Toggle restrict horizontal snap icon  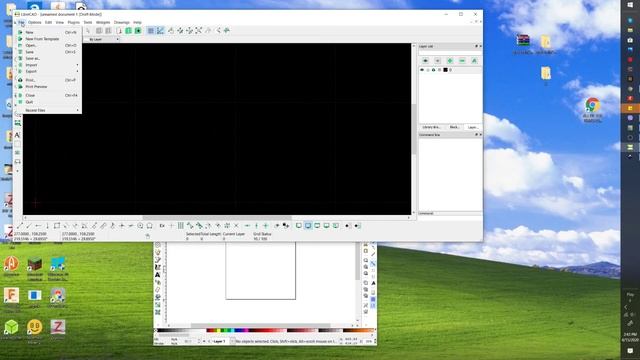(x=247, y=226)
